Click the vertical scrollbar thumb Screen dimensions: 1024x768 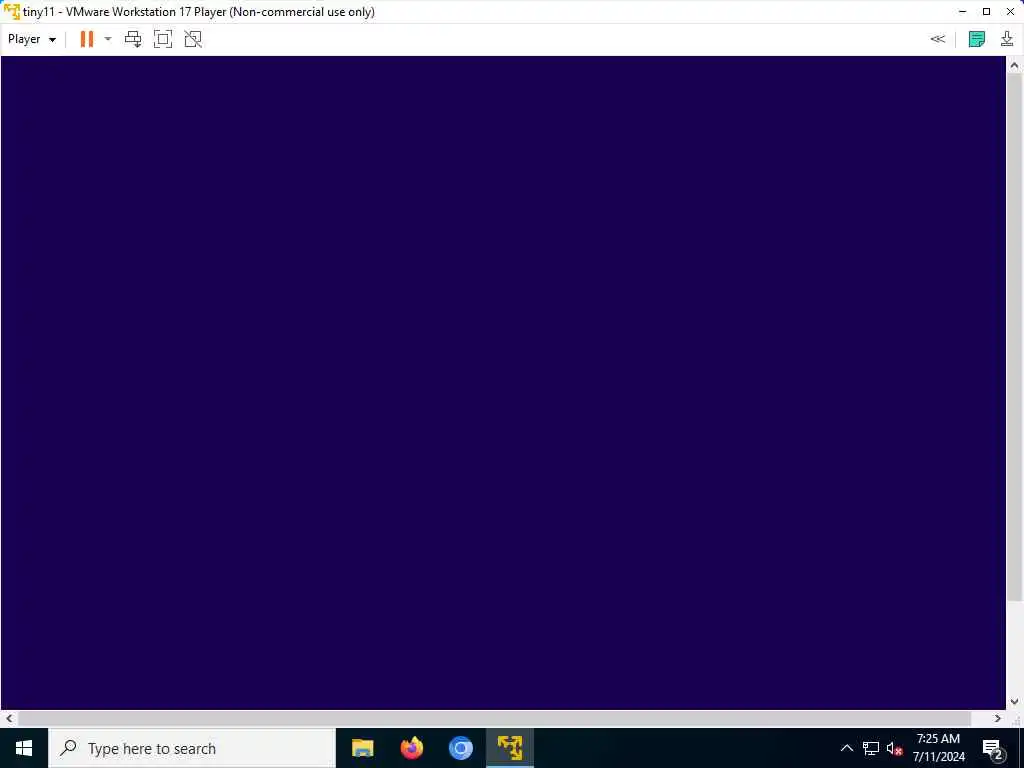(x=1014, y=337)
